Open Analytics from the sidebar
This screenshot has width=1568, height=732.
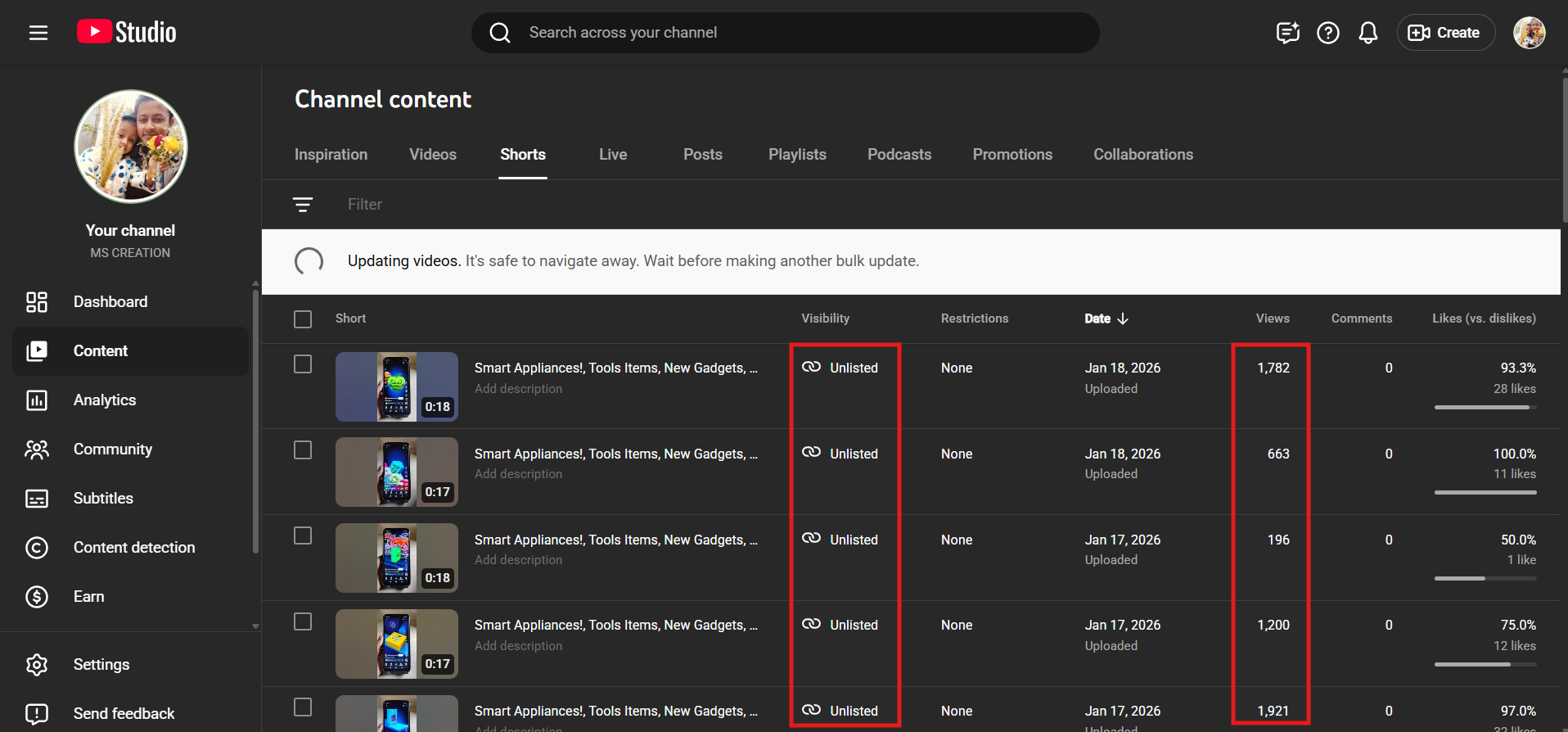tap(105, 400)
